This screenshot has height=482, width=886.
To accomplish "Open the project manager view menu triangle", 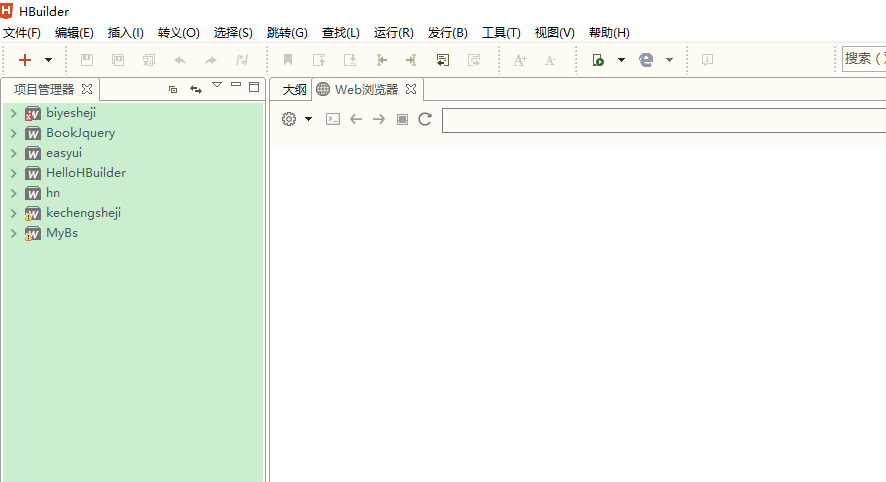I will (x=217, y=86).
